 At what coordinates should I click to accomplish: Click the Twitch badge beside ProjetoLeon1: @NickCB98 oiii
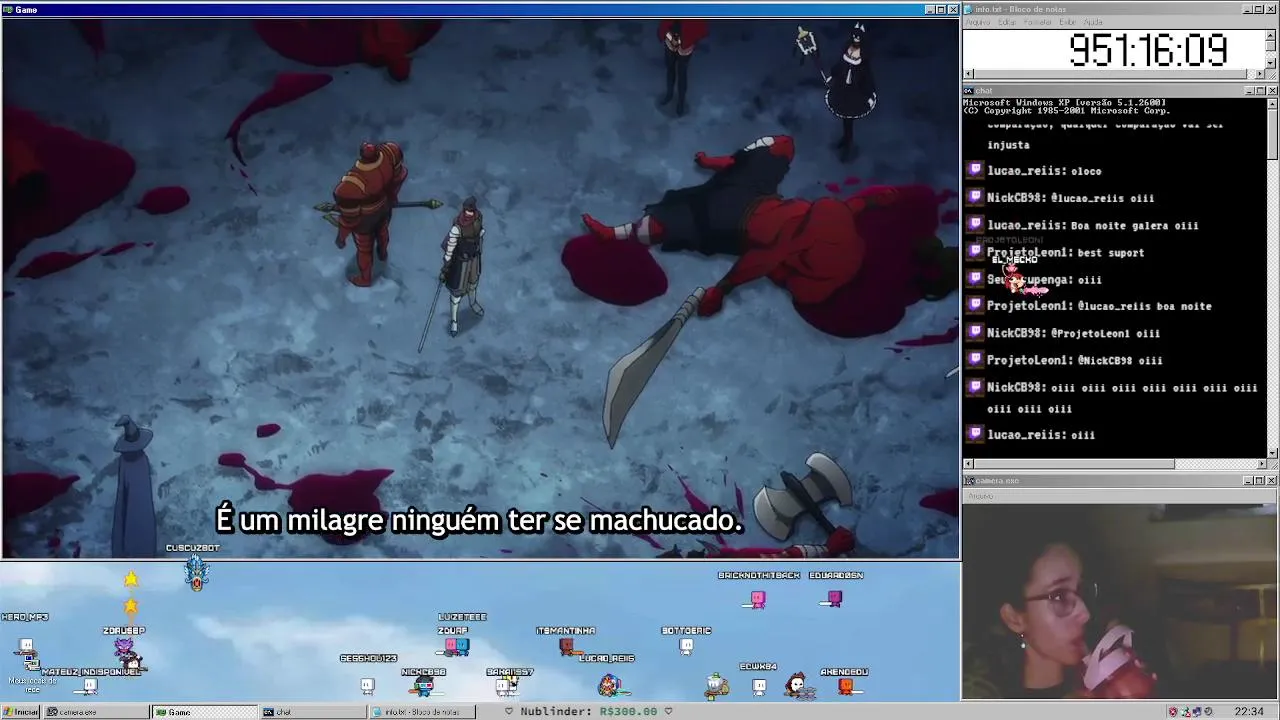click(x=976, y=359)
